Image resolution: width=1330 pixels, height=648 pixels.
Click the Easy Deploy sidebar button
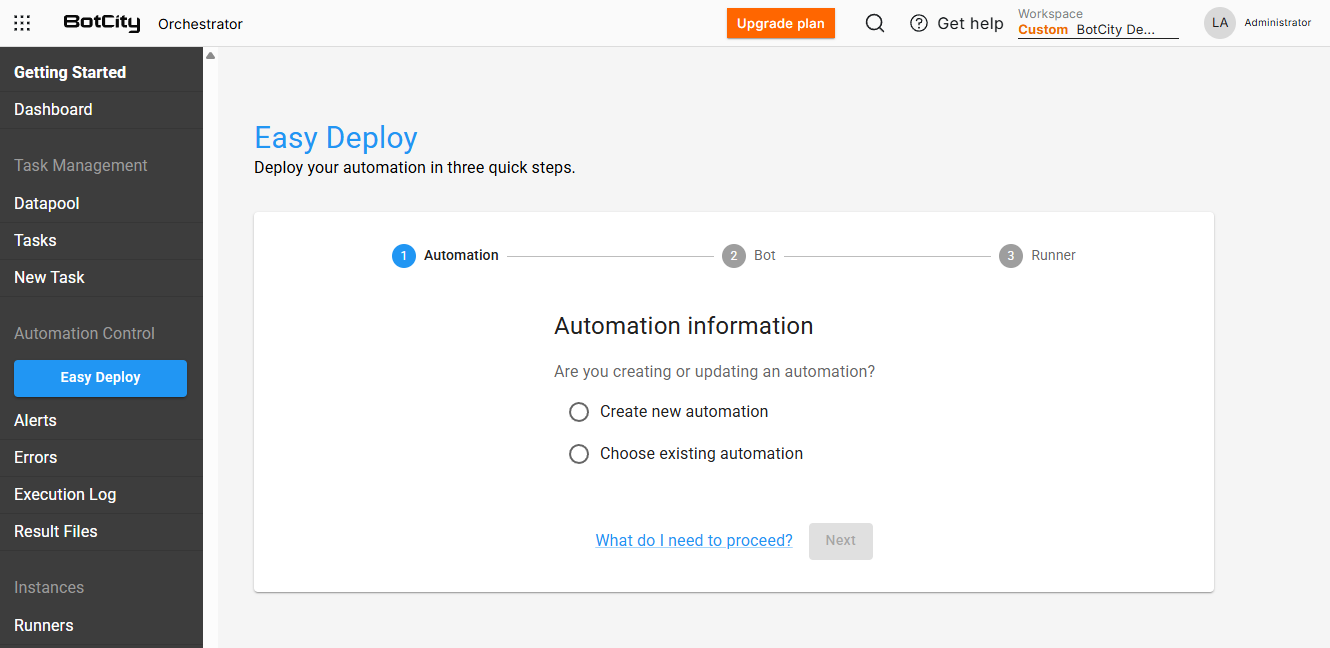(100, 378)
